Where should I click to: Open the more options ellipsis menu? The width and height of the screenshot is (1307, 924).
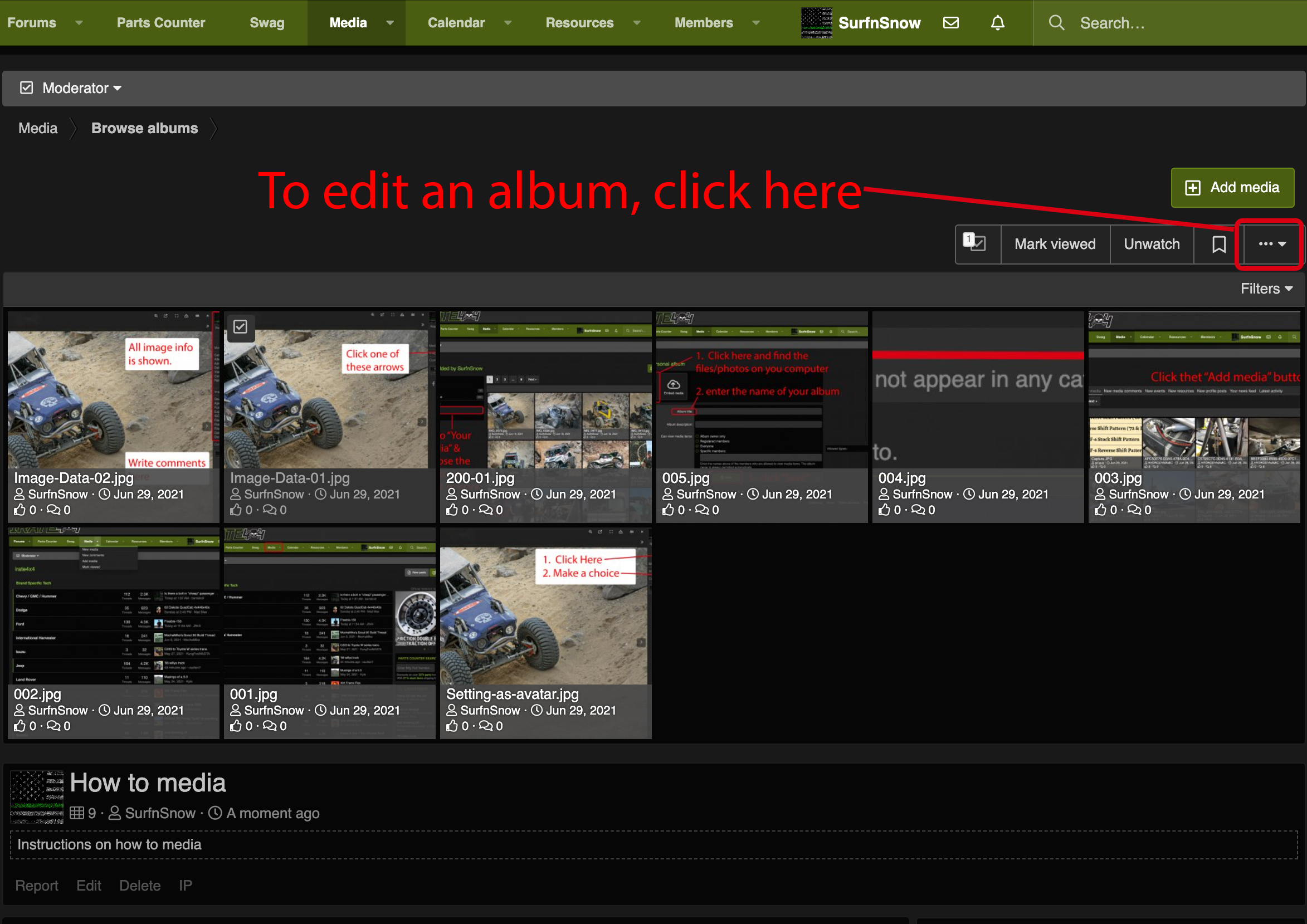(1272, 244)
